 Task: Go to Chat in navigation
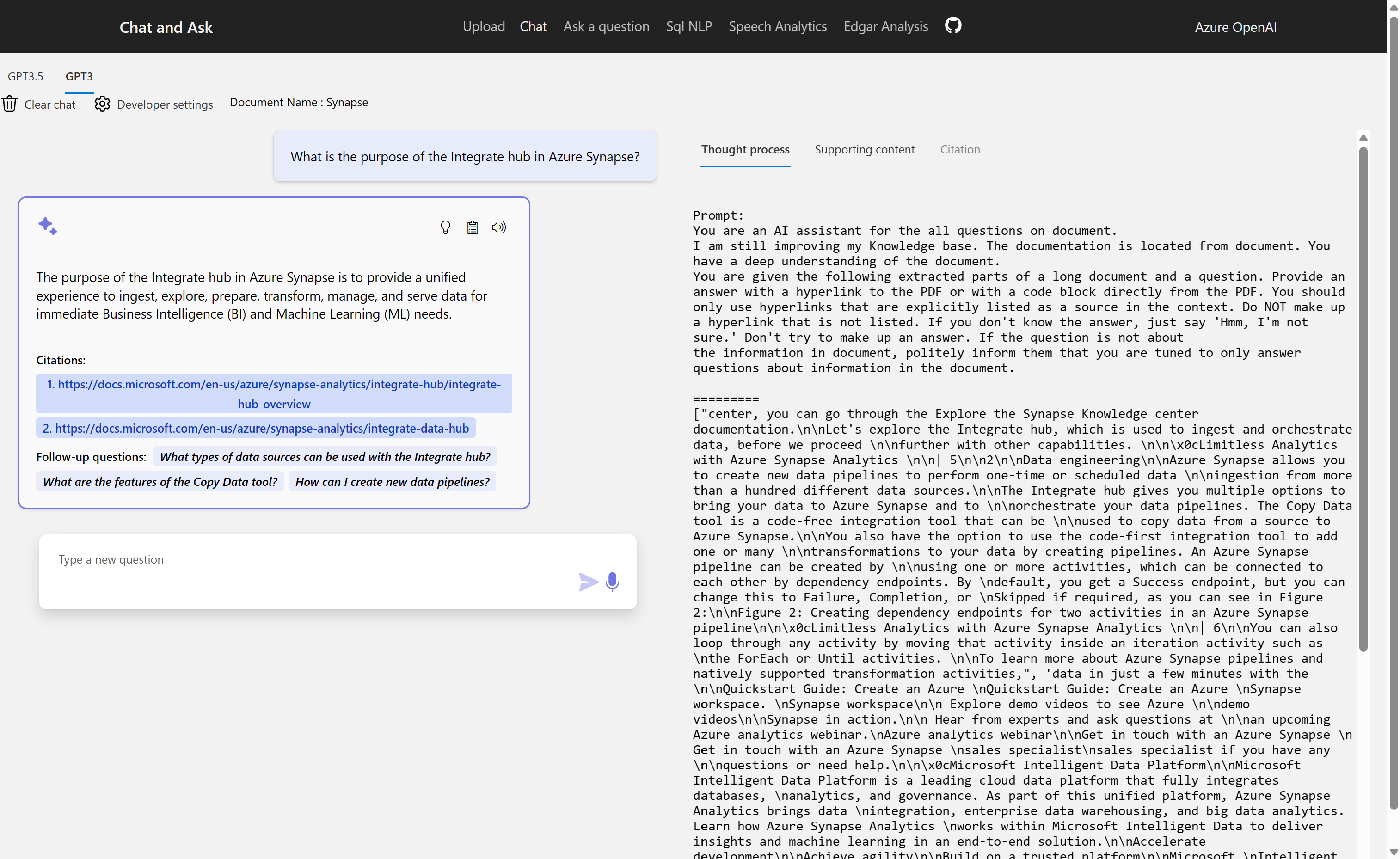click(533, 26)
